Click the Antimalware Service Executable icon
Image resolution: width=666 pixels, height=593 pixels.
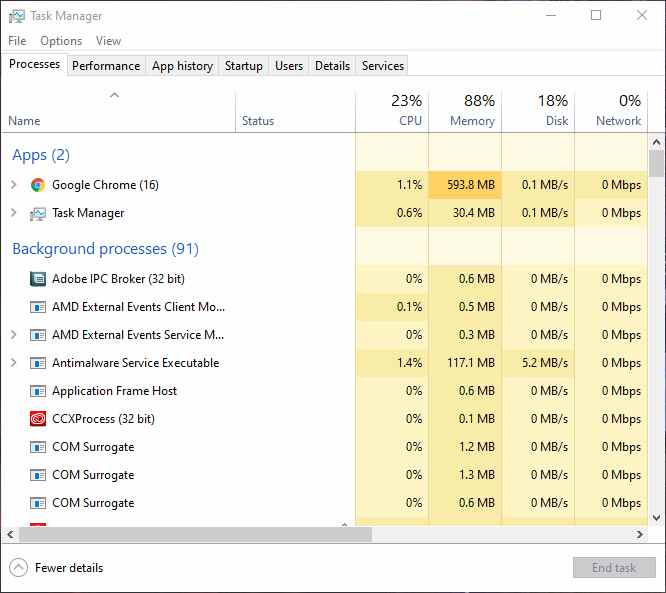click(38, 363)
